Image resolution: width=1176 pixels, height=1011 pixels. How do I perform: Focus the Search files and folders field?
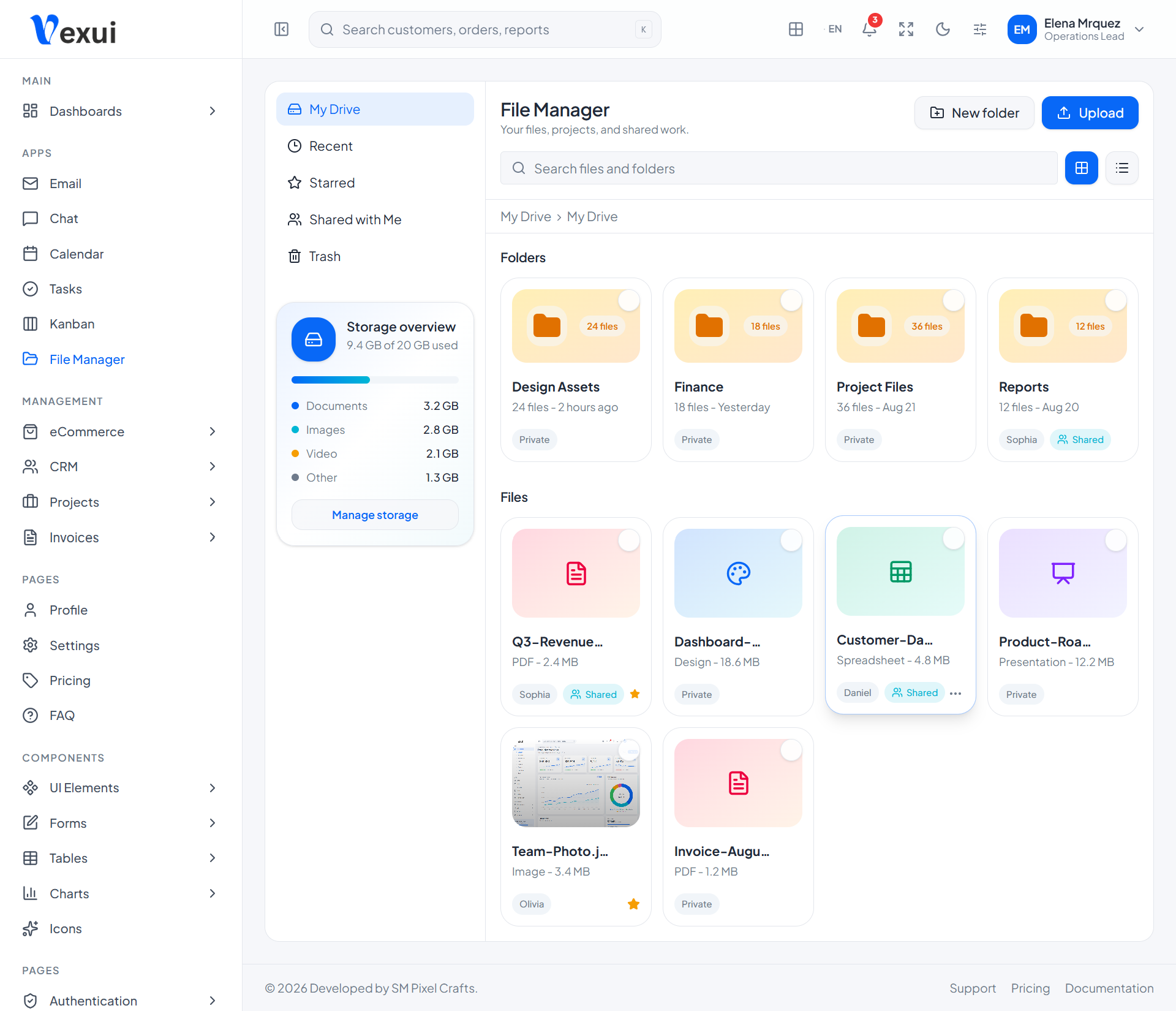(x=778, y=168)
